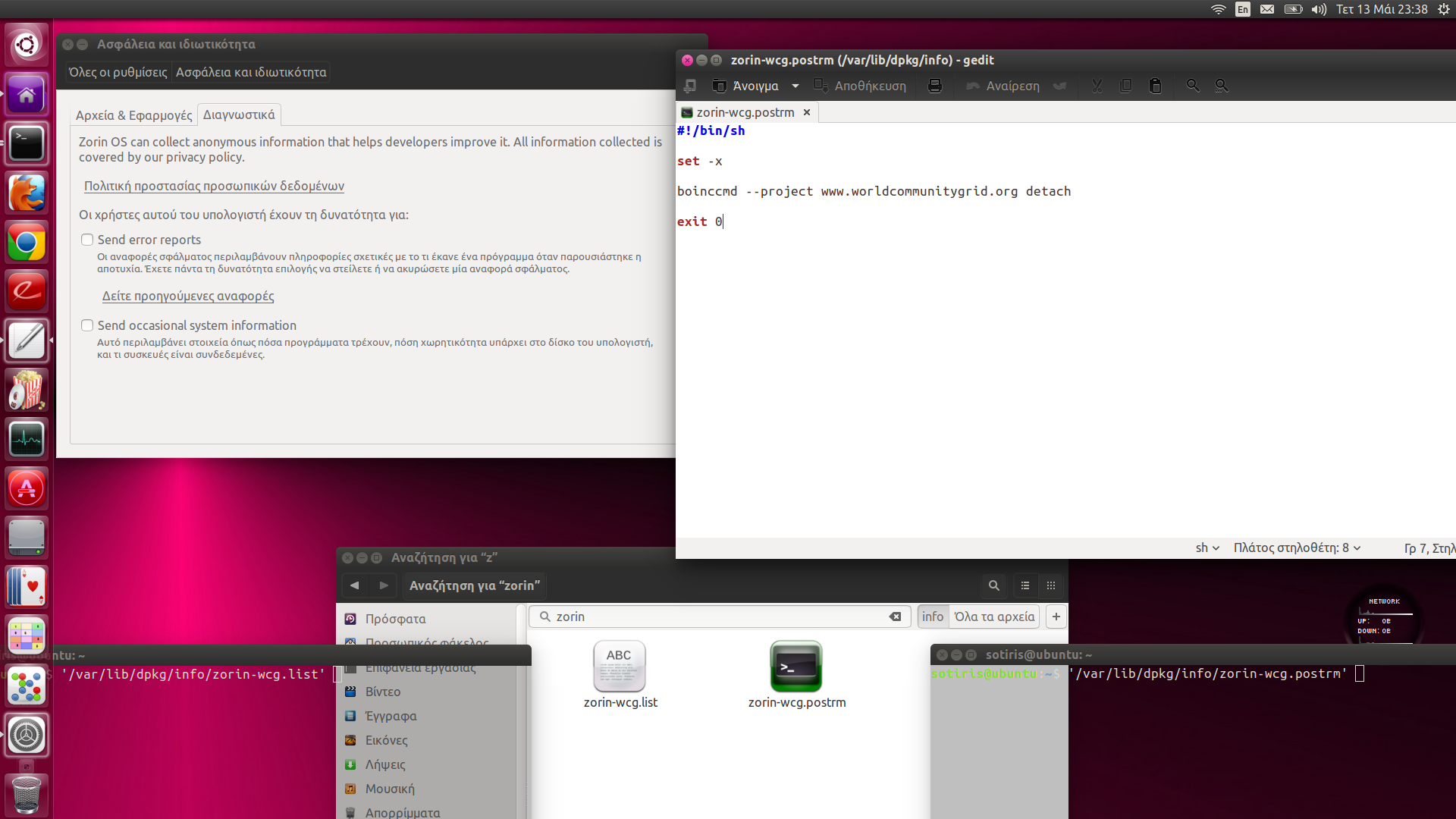
Task: Open the Πλάτος στηλοθέτη tab width dropdown
Action: [x=1297, y=548]
